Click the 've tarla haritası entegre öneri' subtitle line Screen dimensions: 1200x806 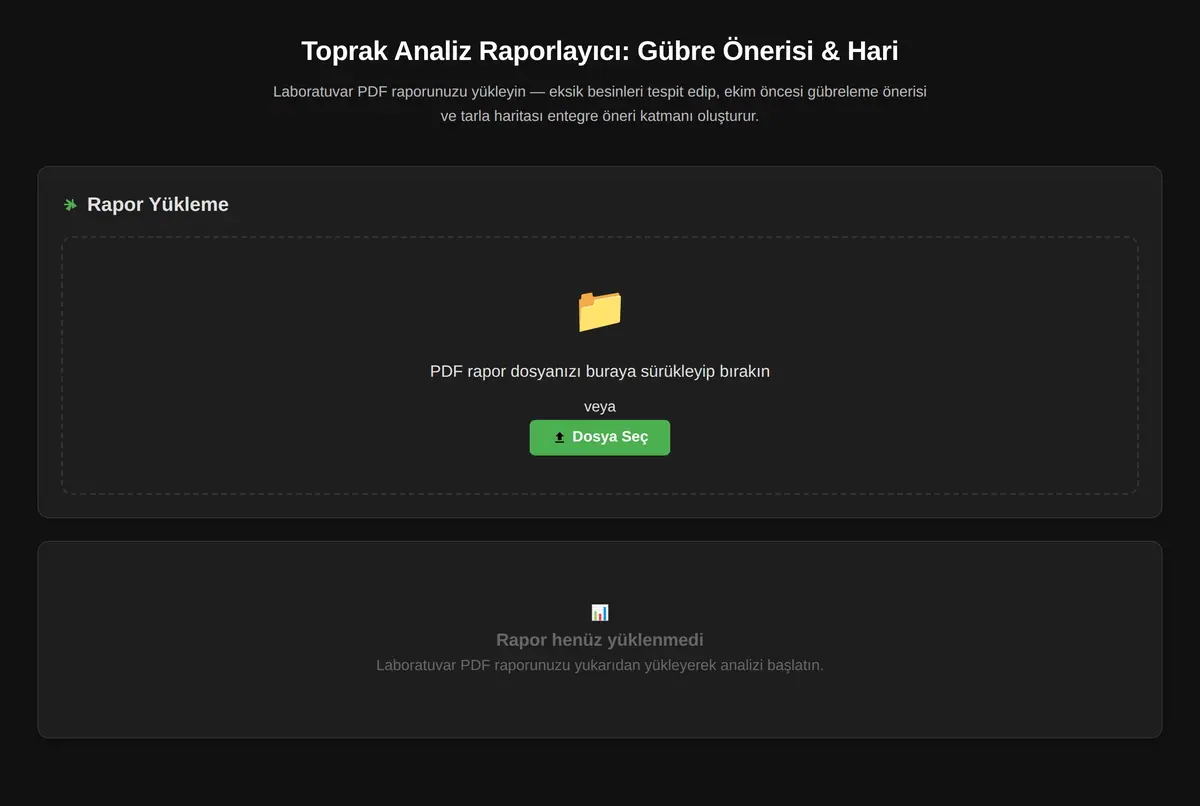tap(600, 116)
